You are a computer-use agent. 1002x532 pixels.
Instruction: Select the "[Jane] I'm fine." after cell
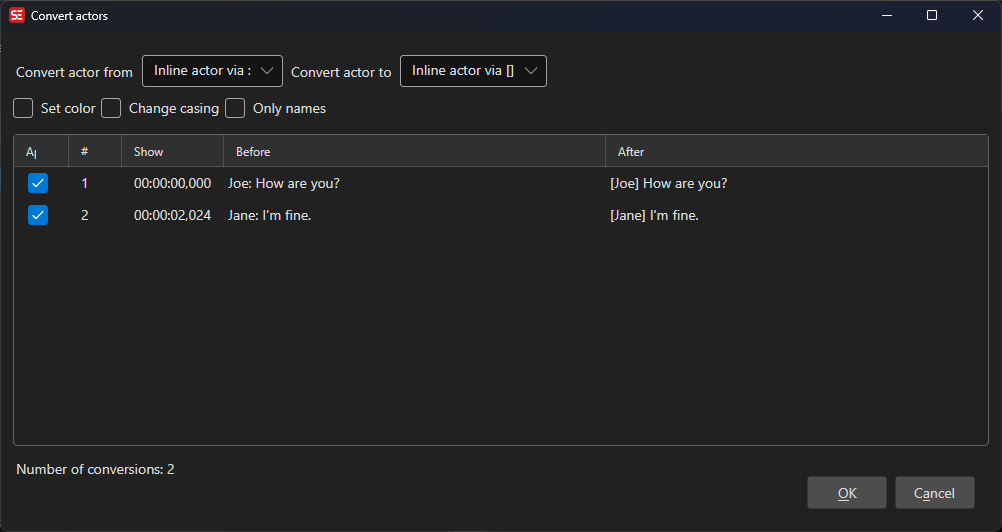(654, 215)
